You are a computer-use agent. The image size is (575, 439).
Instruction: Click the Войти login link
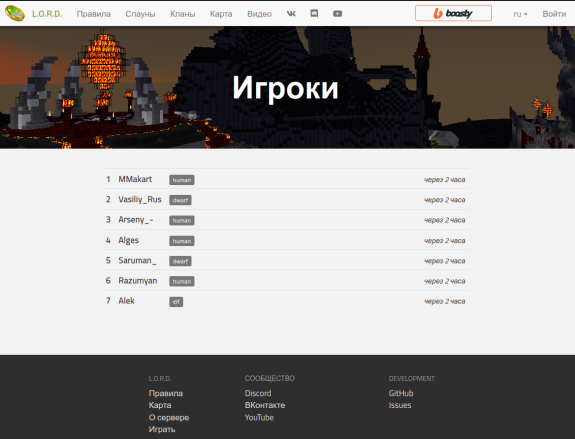pos(554,14)
